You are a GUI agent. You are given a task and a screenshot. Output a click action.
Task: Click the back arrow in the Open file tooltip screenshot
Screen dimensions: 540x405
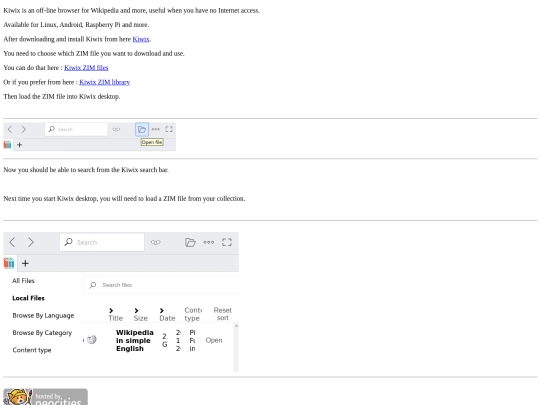pyautogui.click(x=10, y=129)
